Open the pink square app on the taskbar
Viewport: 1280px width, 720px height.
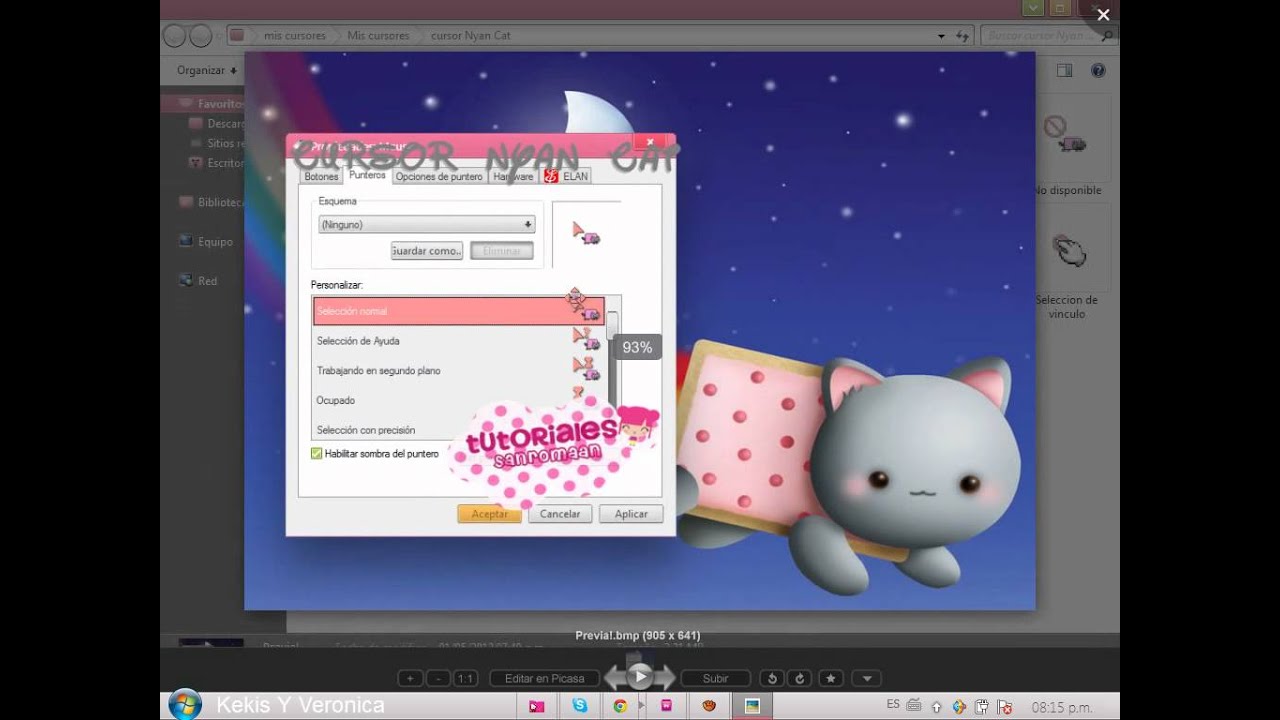[x=666, y=706]
